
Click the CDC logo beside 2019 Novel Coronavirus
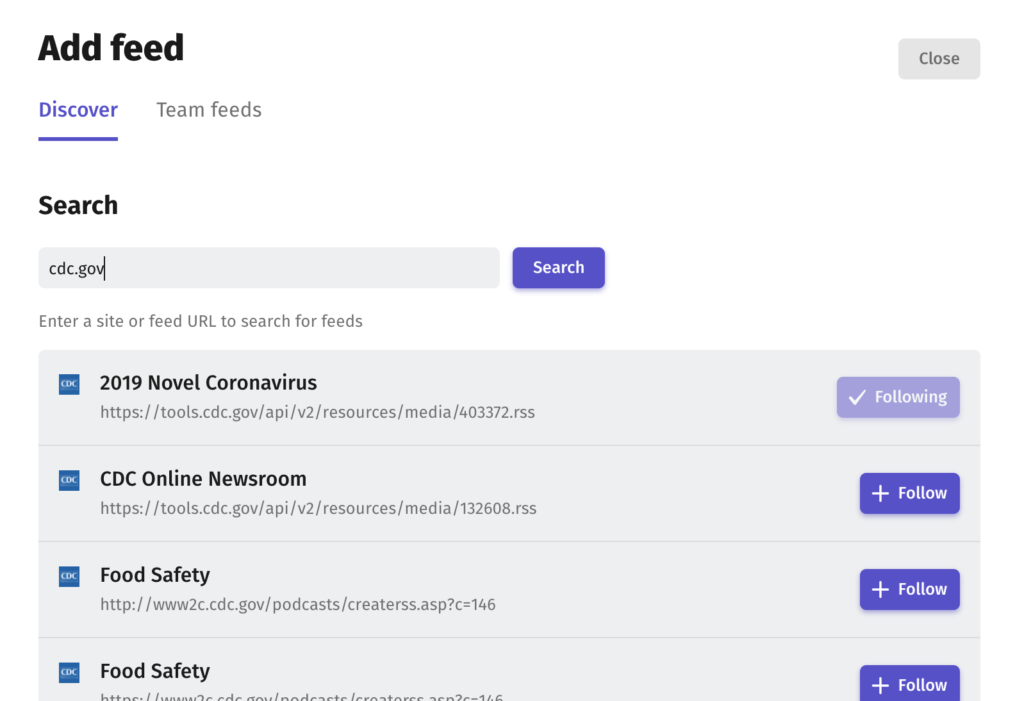point(69,384)
